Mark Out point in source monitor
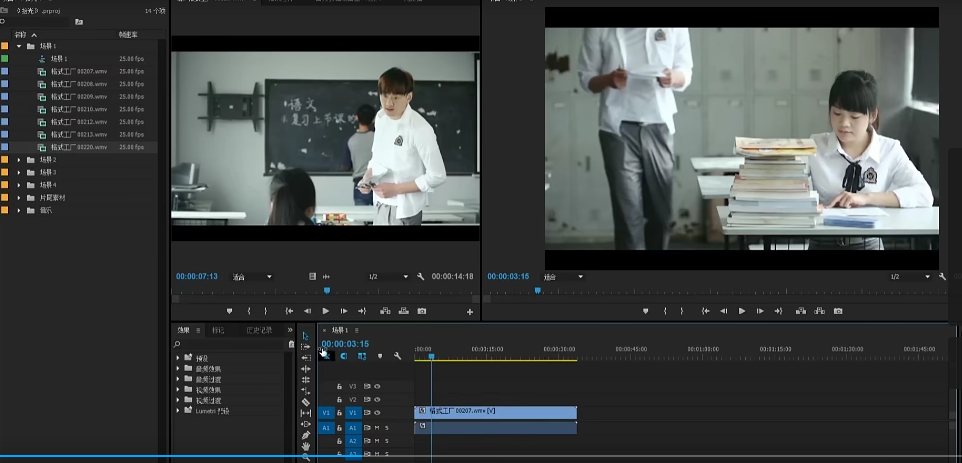This screenshot has width=962, height=463. point(266,311)
